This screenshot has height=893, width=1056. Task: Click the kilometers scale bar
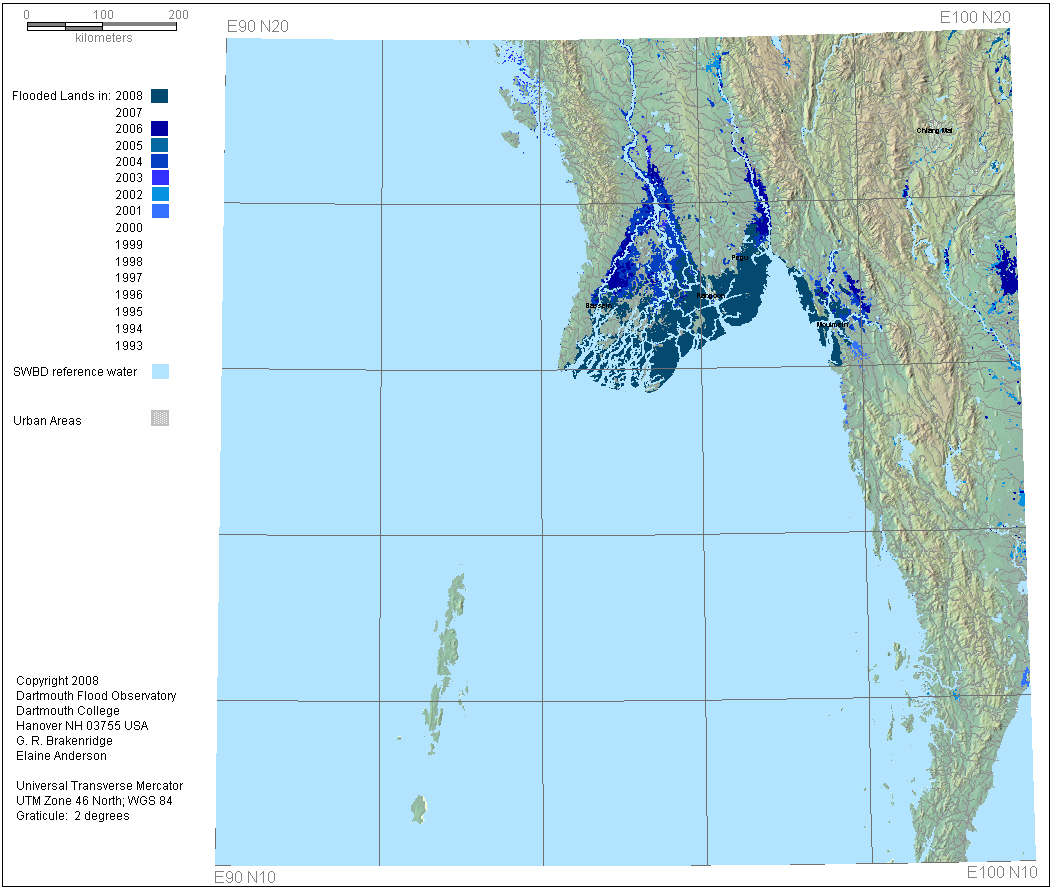click(102, 26)
